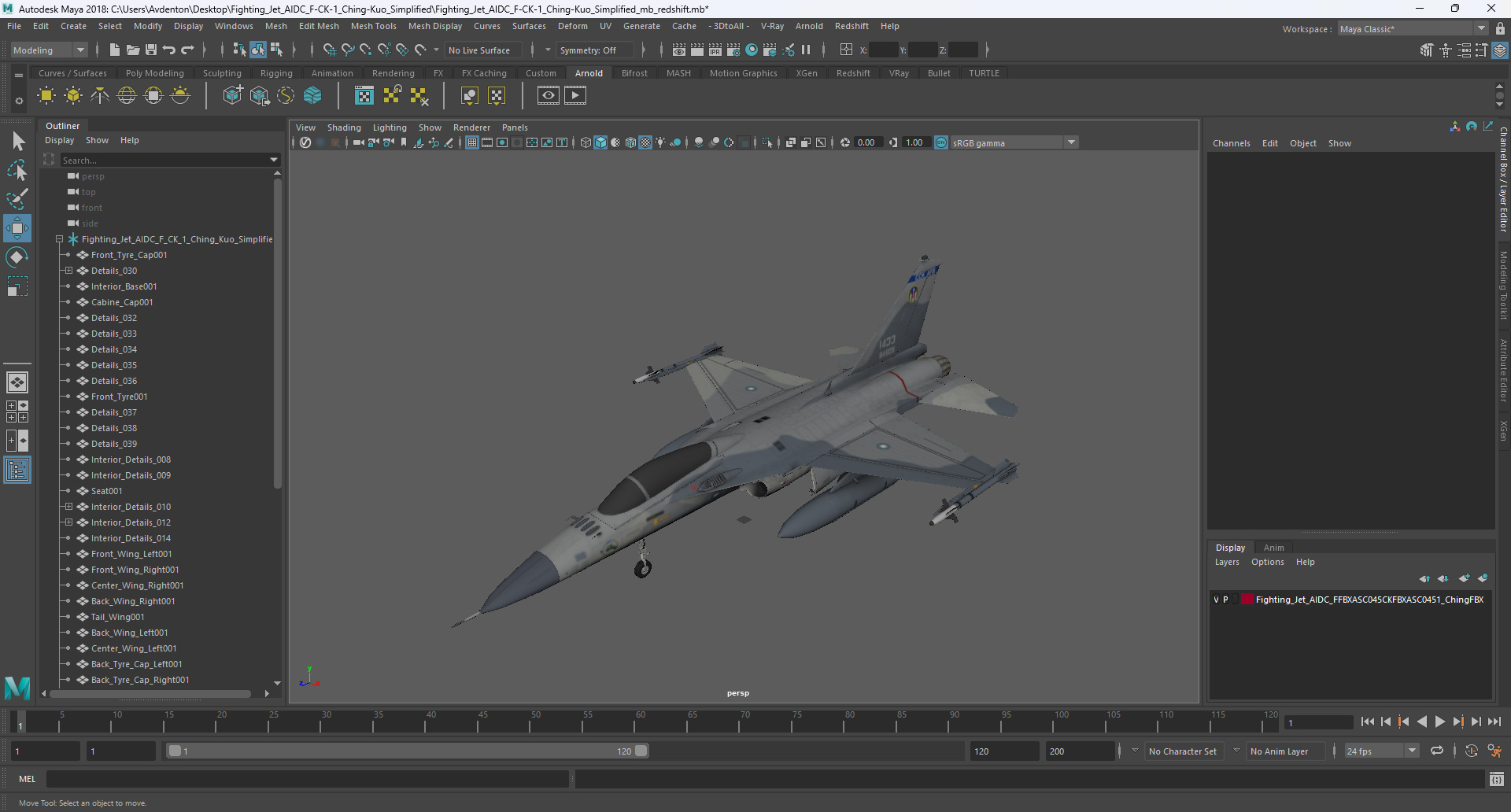Open the sRGB gamma view transform dropdown
Image resolution: width=1511 pixels, height=812 pixels.
pyautogui.click(x=1071, y=142)
